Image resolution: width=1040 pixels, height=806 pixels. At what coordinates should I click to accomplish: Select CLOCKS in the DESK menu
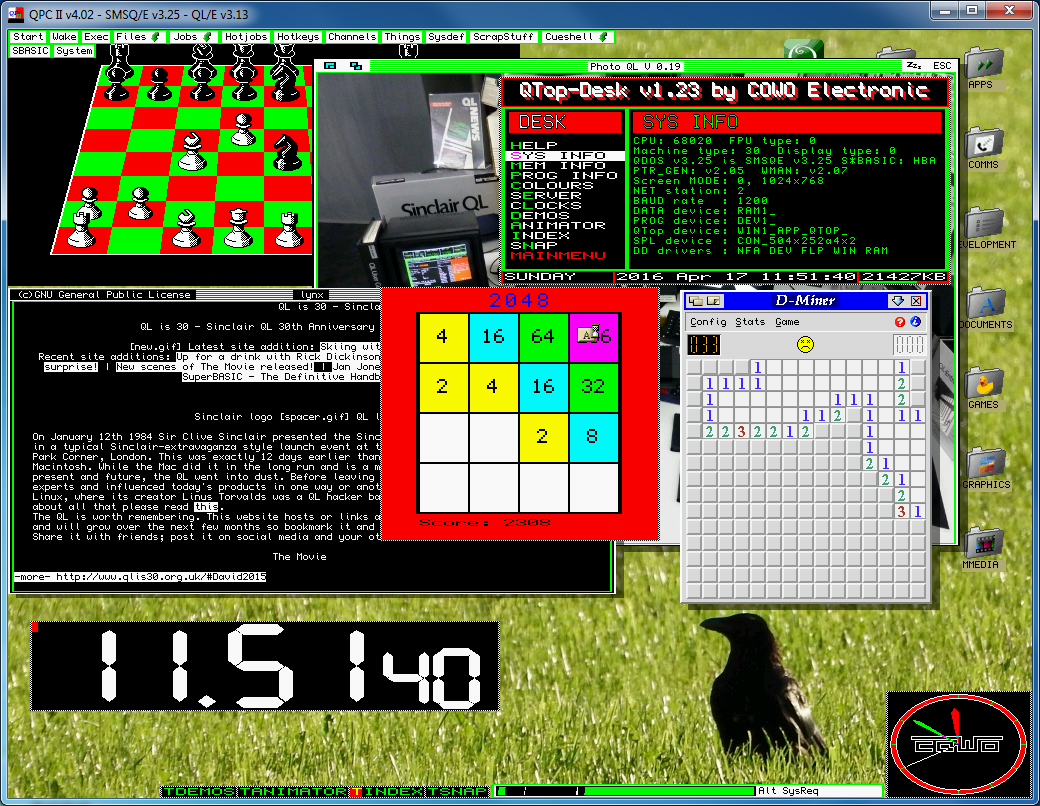(546, 205)
